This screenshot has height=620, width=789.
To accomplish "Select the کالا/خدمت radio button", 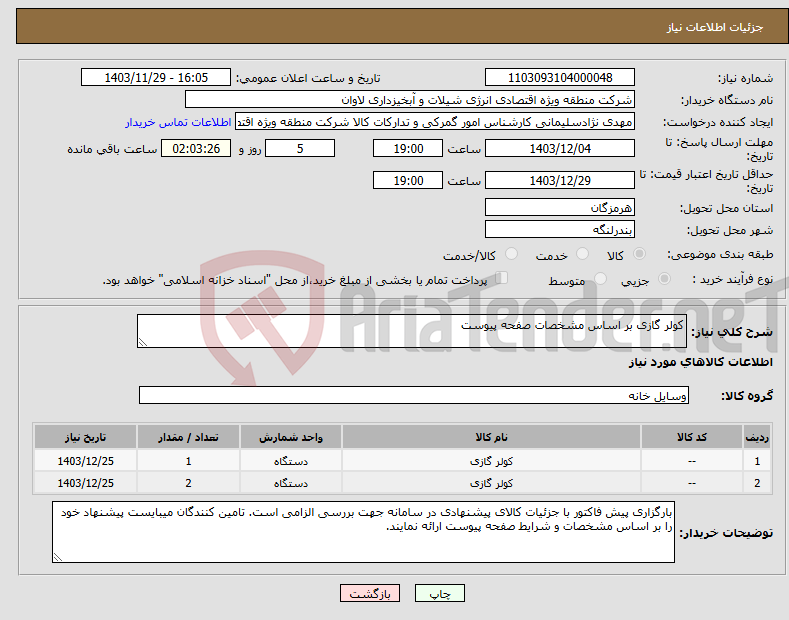I will click(511, 254).
